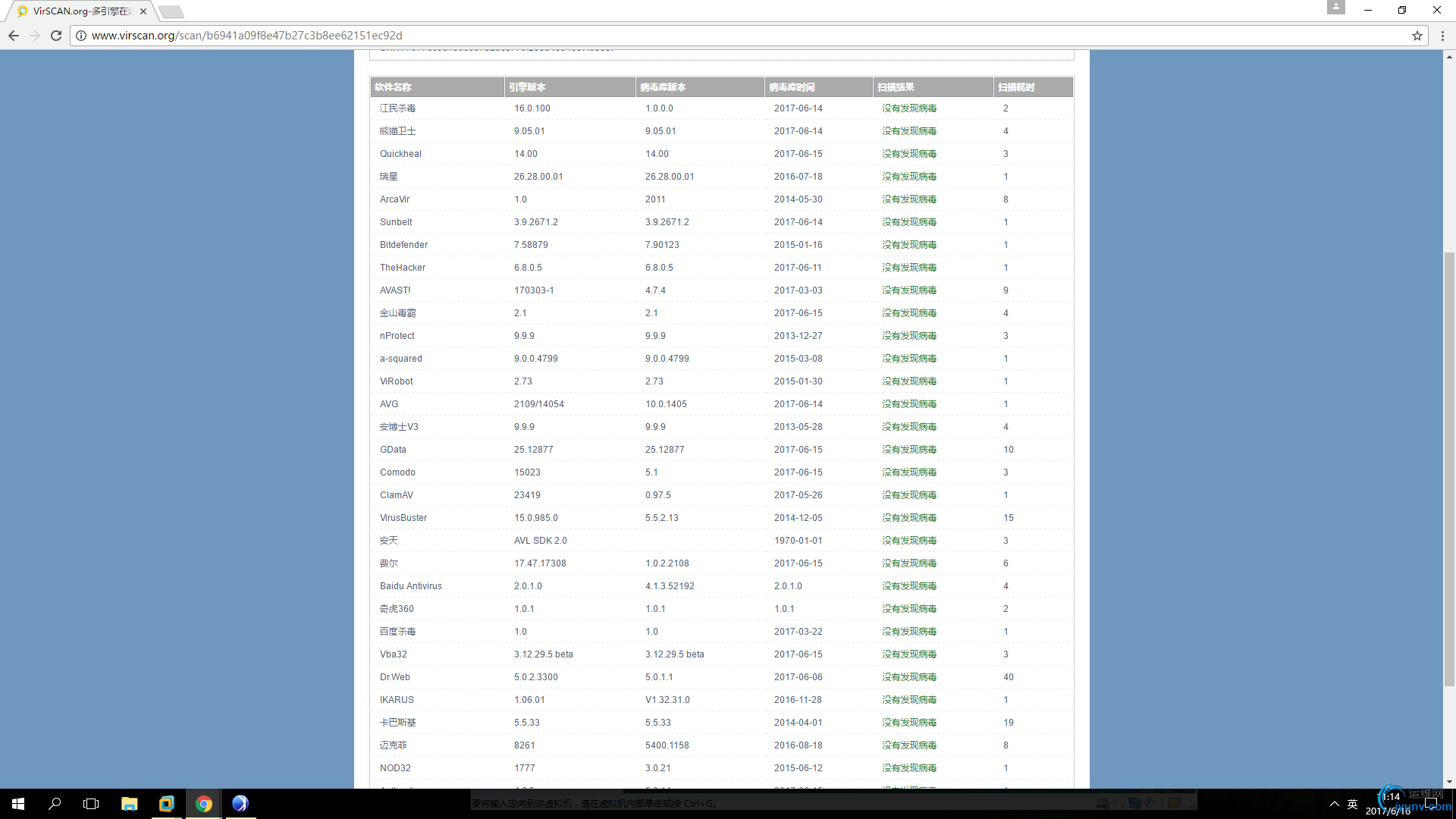
Task: Show hidden system tray icons
Action: coord(1335,804)
